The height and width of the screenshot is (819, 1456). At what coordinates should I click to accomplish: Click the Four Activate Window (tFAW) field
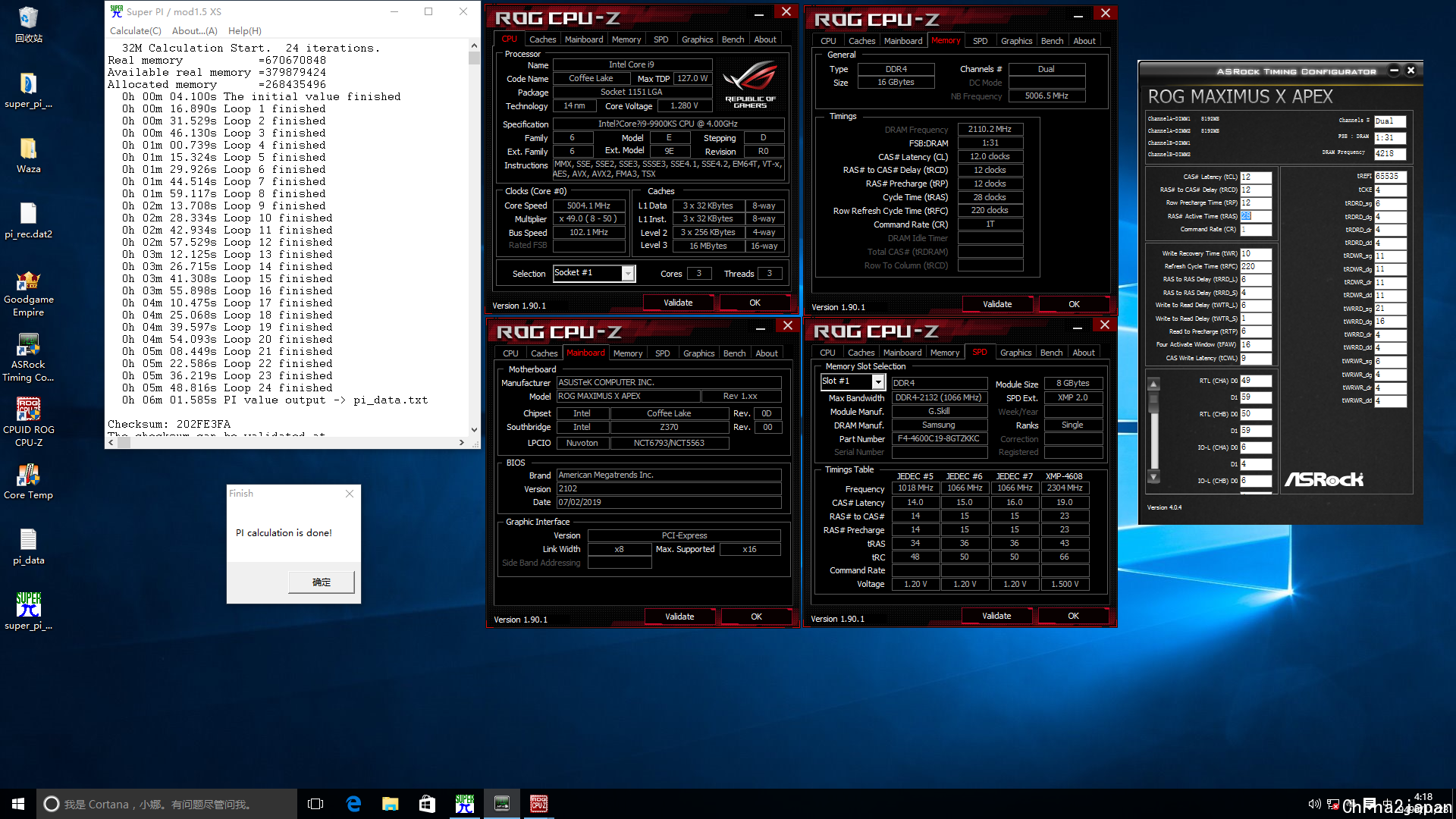click(1256, 344)
